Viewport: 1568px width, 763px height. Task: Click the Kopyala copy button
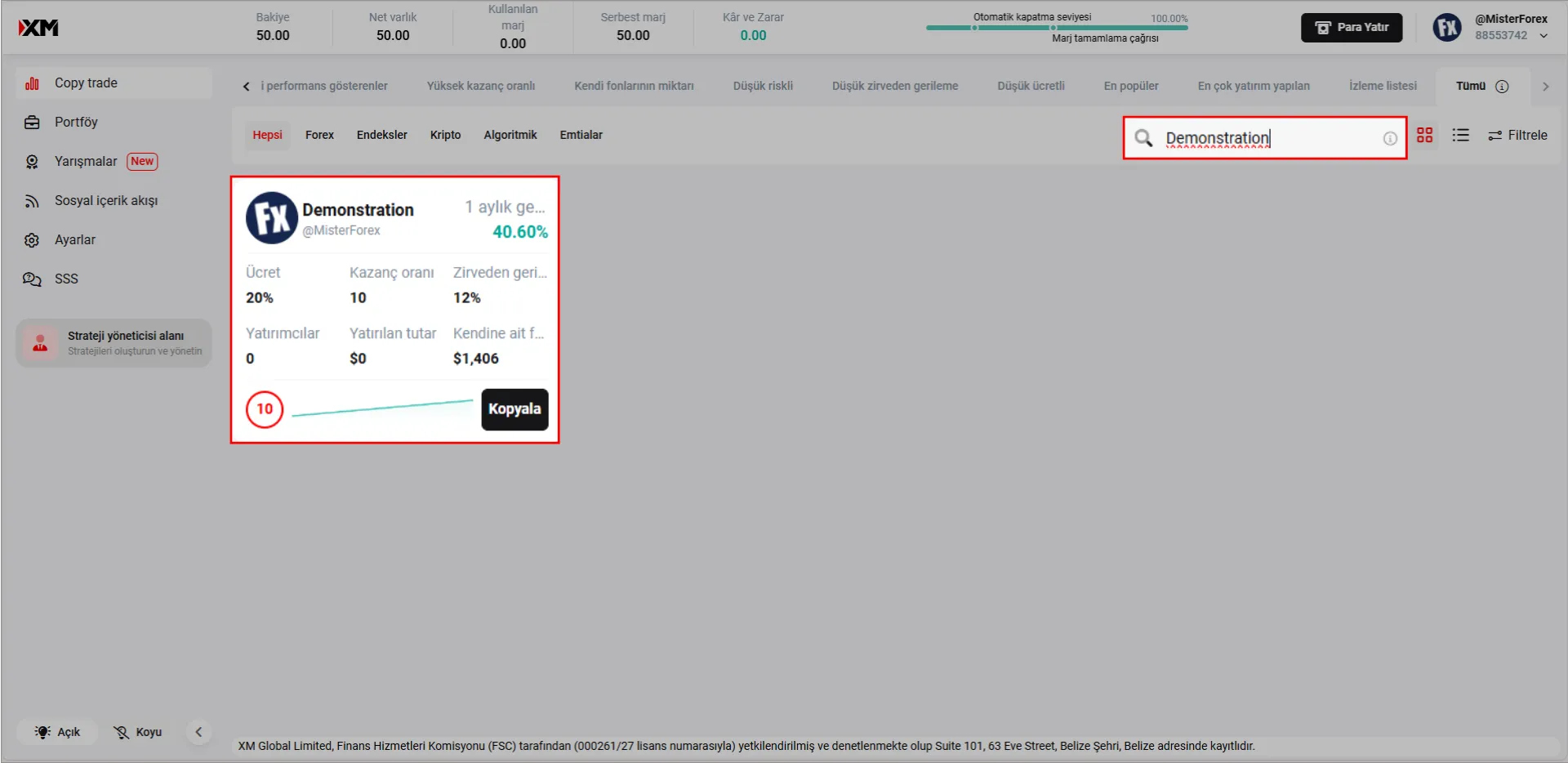514,409
